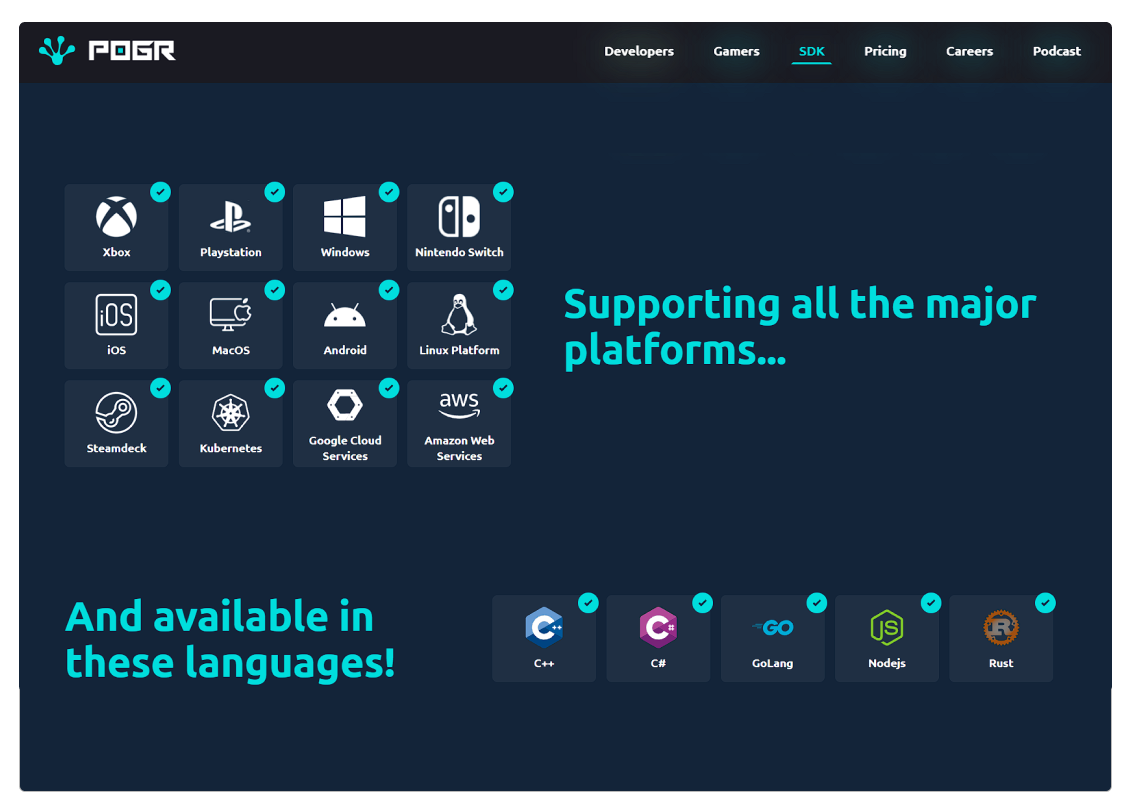Click the 'Steamdeck' label text
The height and width of the screenshot is (811, 1130).
pos(116,448)
